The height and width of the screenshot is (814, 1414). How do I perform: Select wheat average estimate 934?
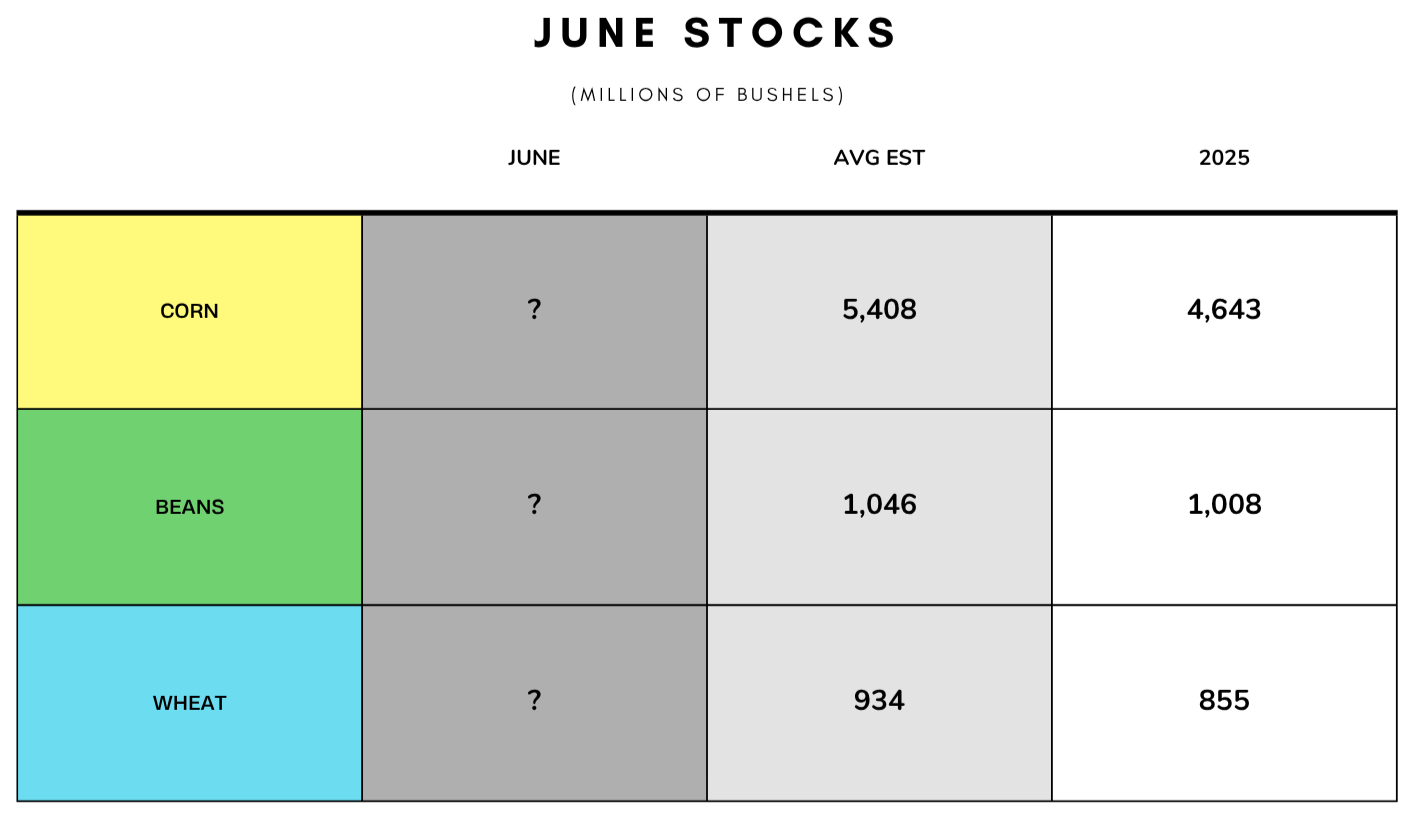pos(879,700)
